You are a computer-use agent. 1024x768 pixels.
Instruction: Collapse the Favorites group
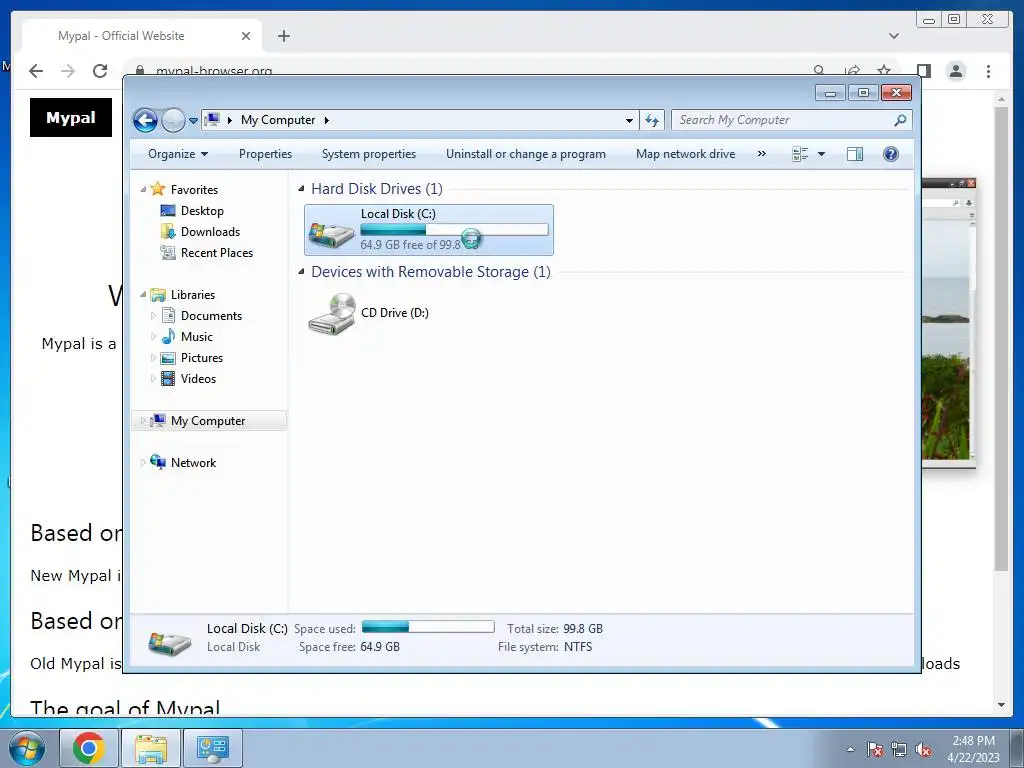pos(143,189)
